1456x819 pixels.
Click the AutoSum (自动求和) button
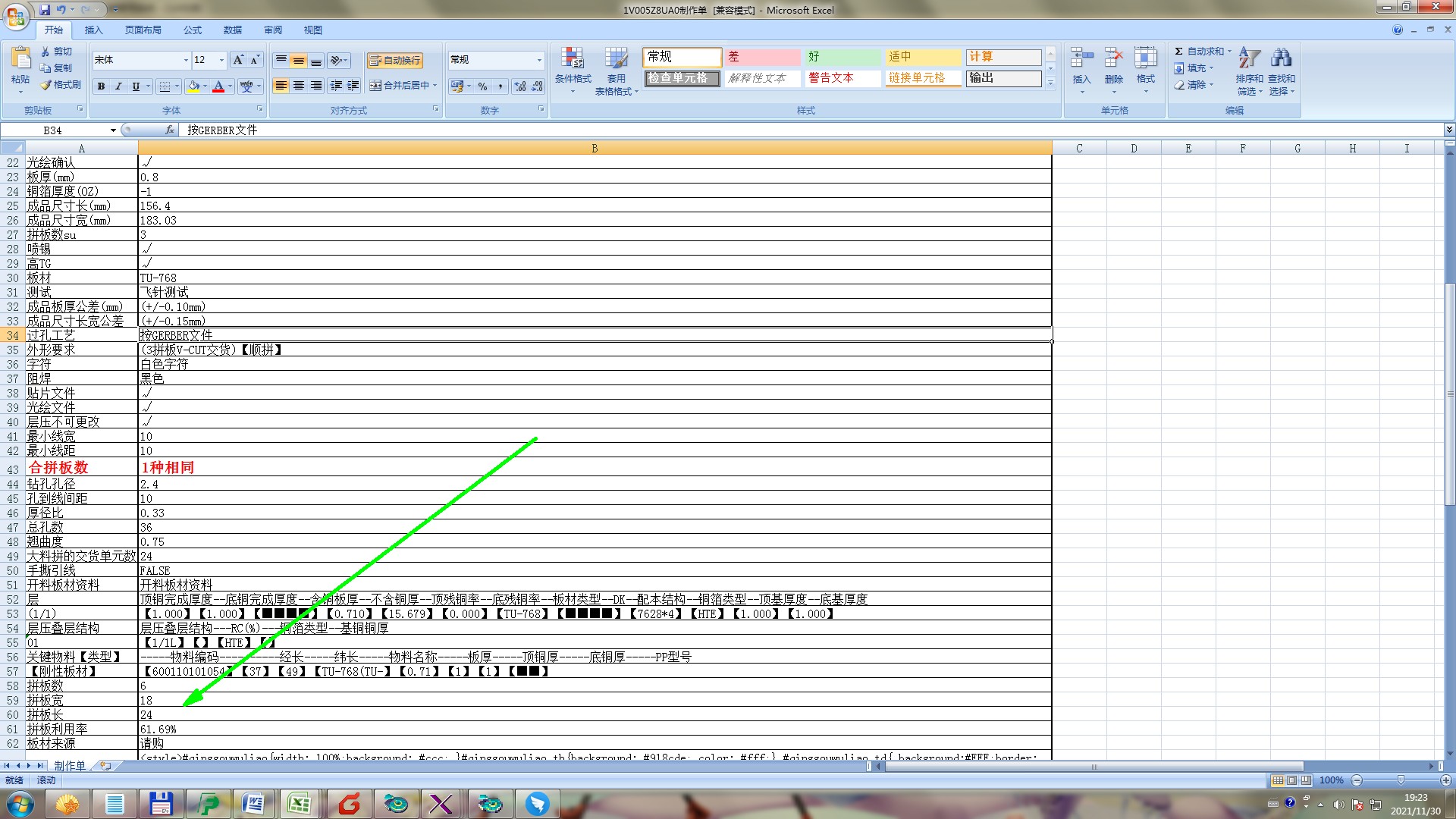pyautogui.click(x=1199, y=51)
